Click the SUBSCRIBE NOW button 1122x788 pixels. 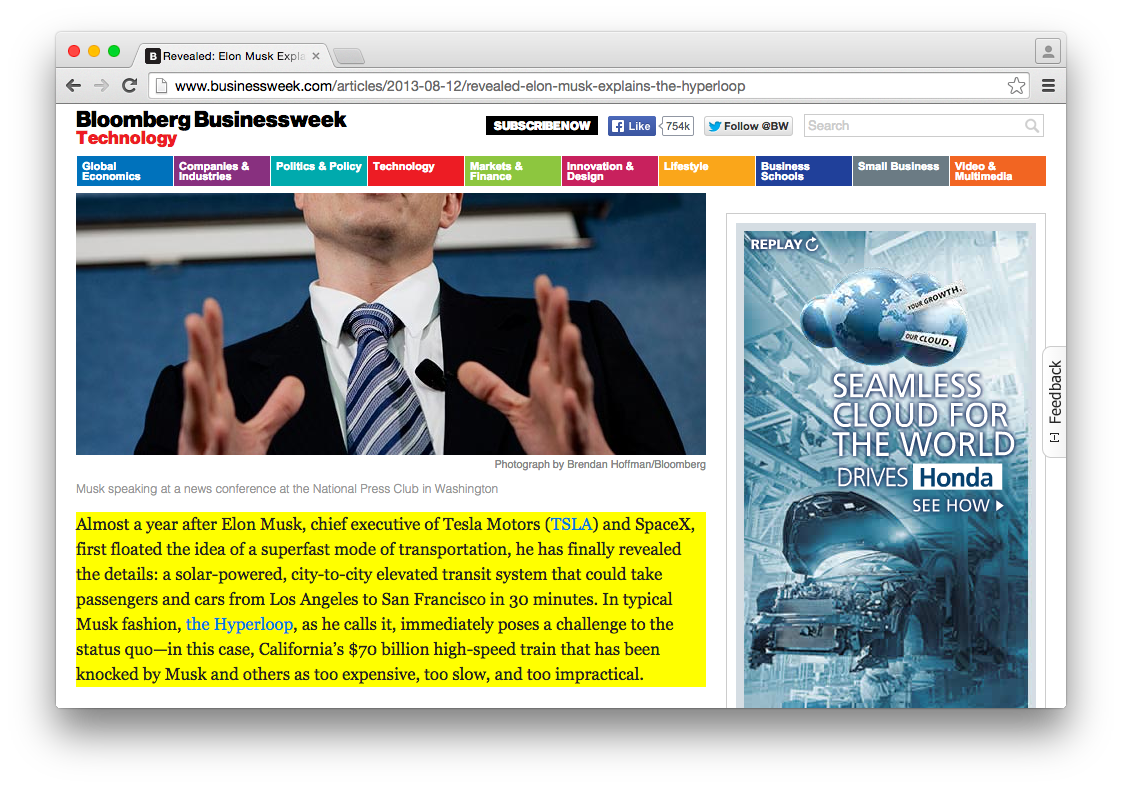542,126
